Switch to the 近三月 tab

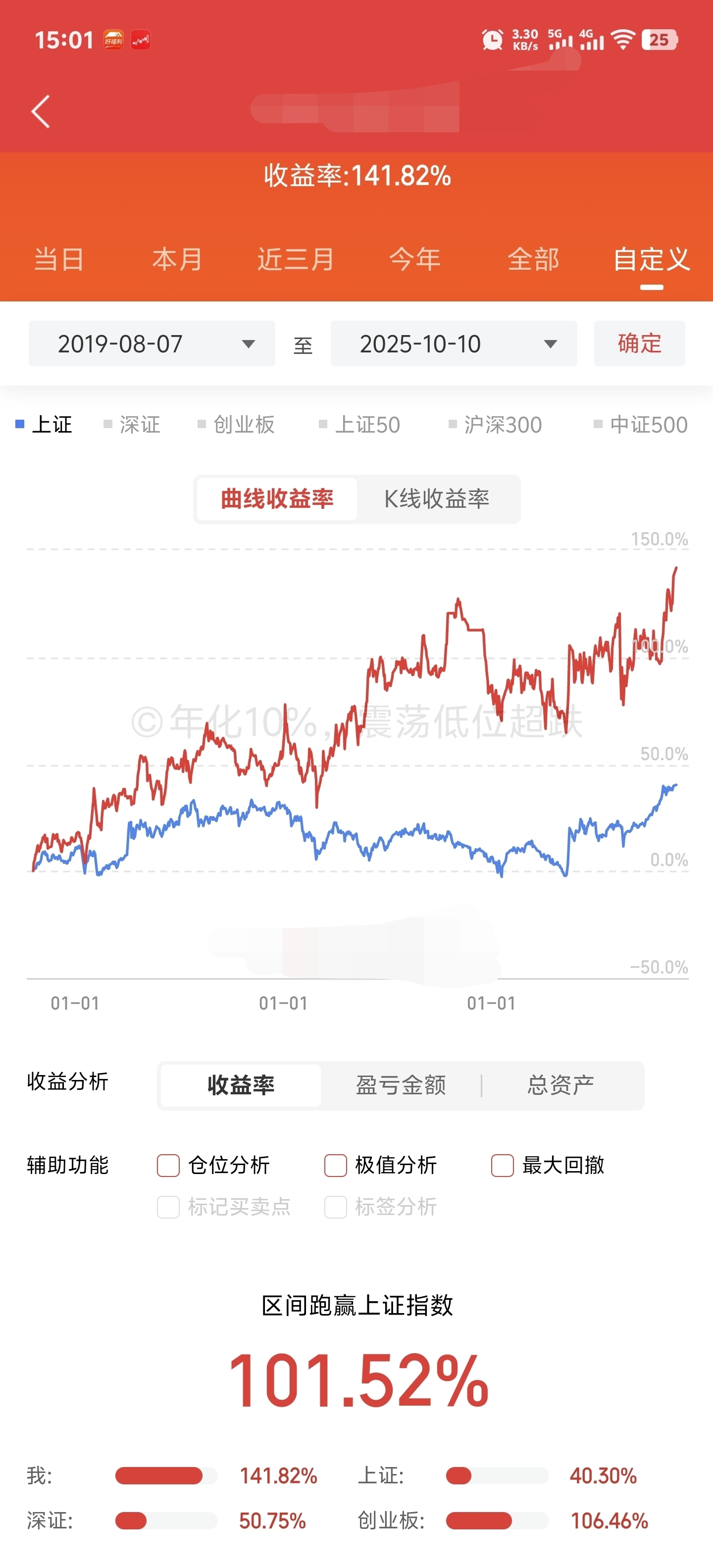click(x=296, y=259)
